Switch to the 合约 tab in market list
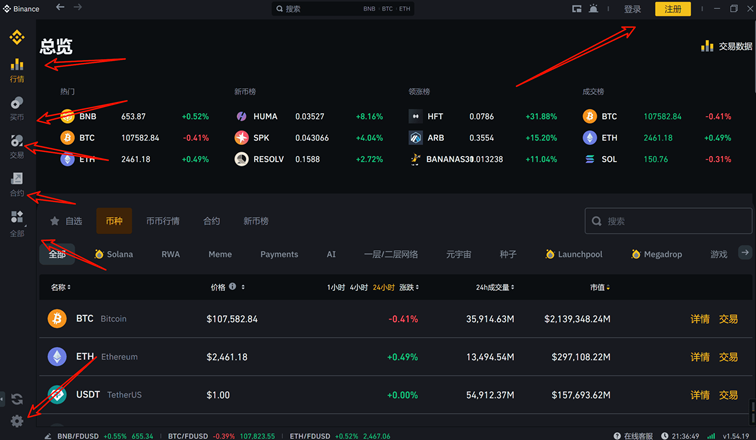The height and width of the screenshot is (440, 756). click(x=211, y=221)
